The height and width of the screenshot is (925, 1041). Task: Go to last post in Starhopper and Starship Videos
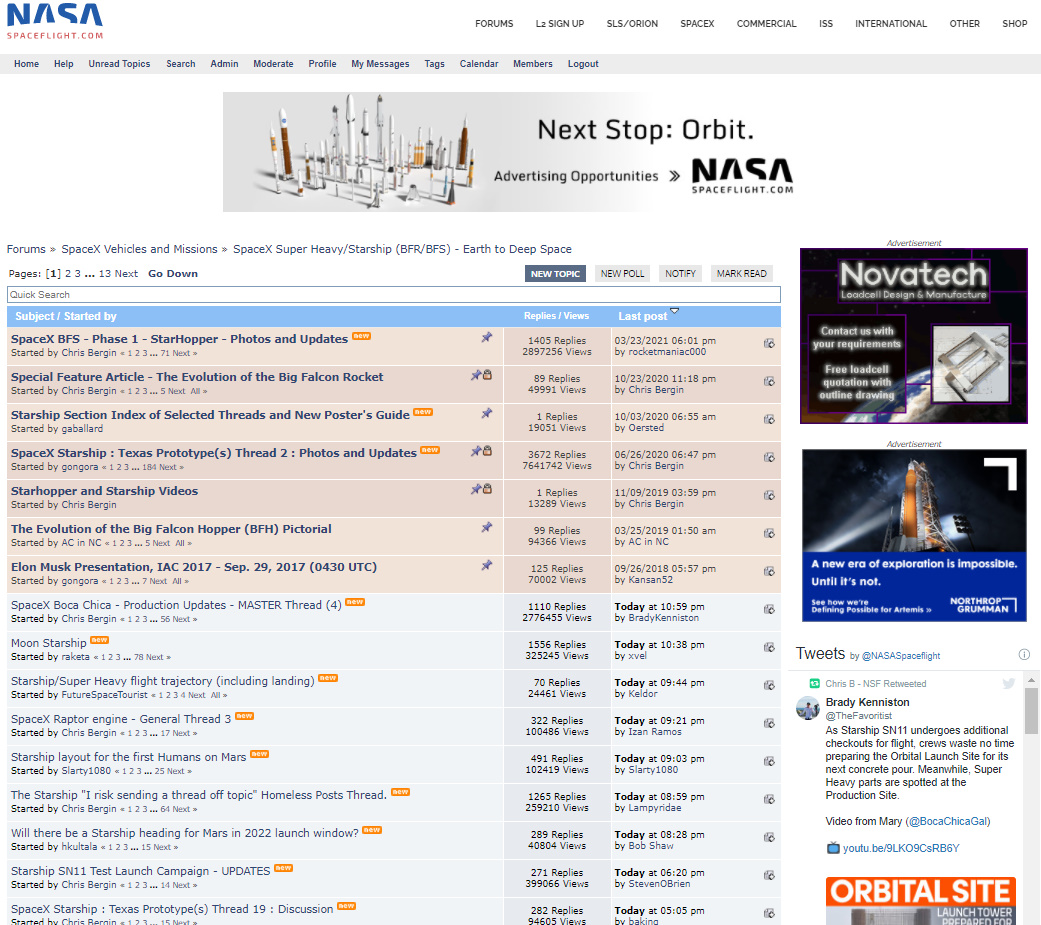coord(769,495)
